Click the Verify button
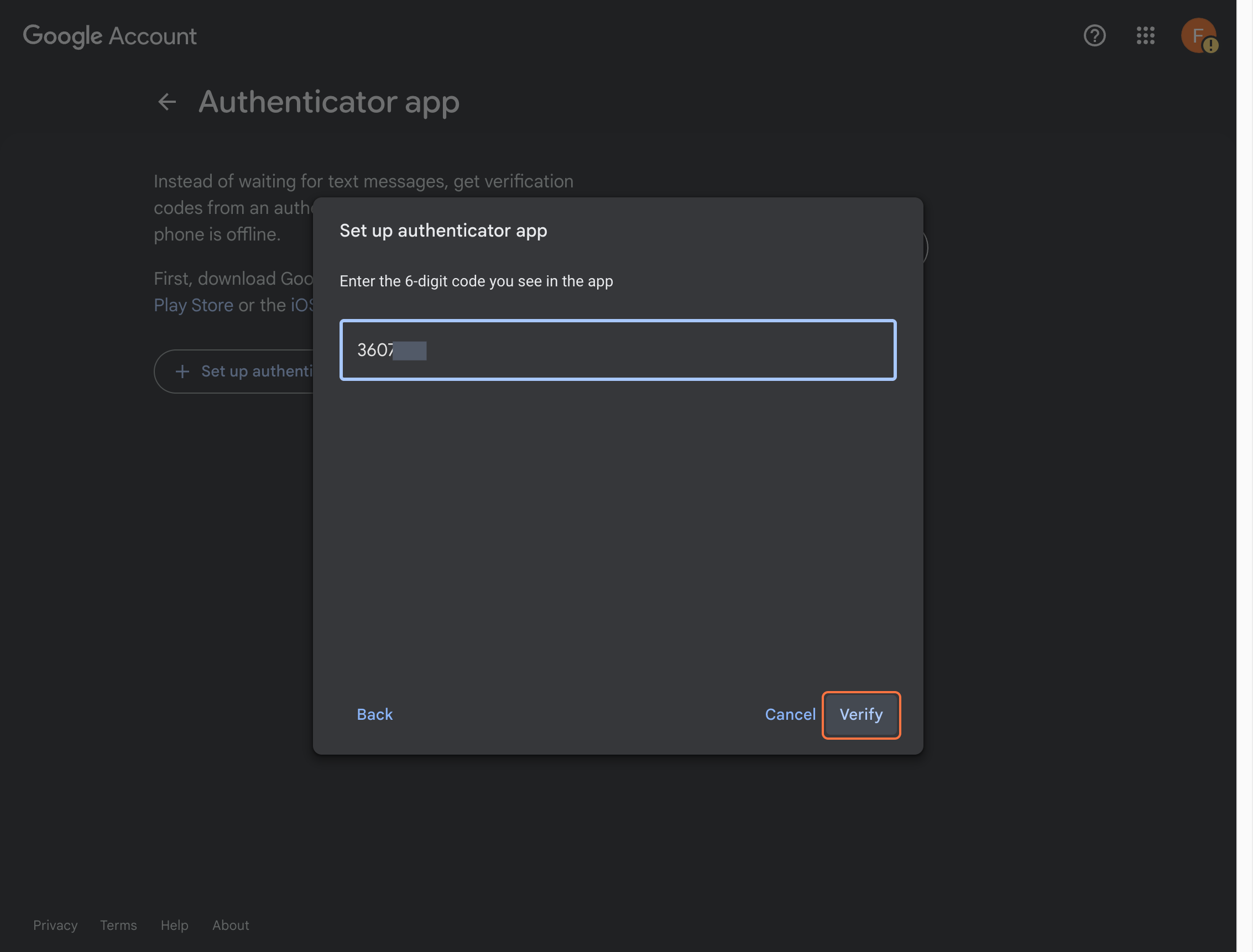 pos(861,715)
